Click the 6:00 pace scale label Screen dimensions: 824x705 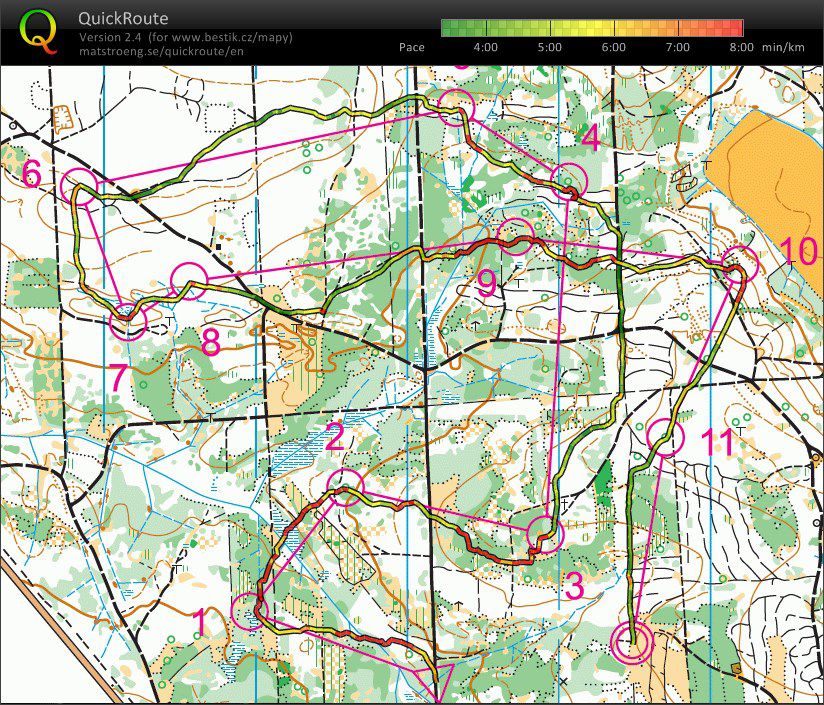[x=614, y=47]
